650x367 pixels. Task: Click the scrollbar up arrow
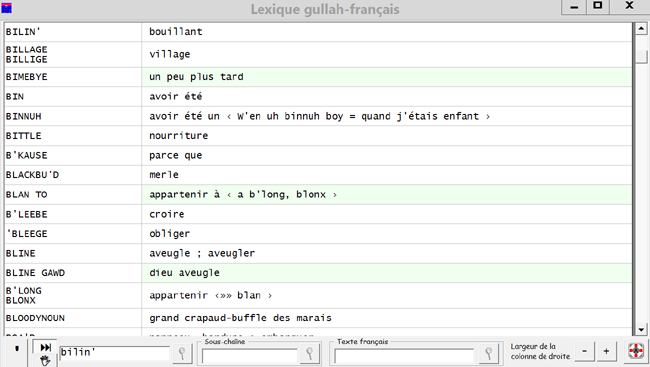click(x=641, y=29)
